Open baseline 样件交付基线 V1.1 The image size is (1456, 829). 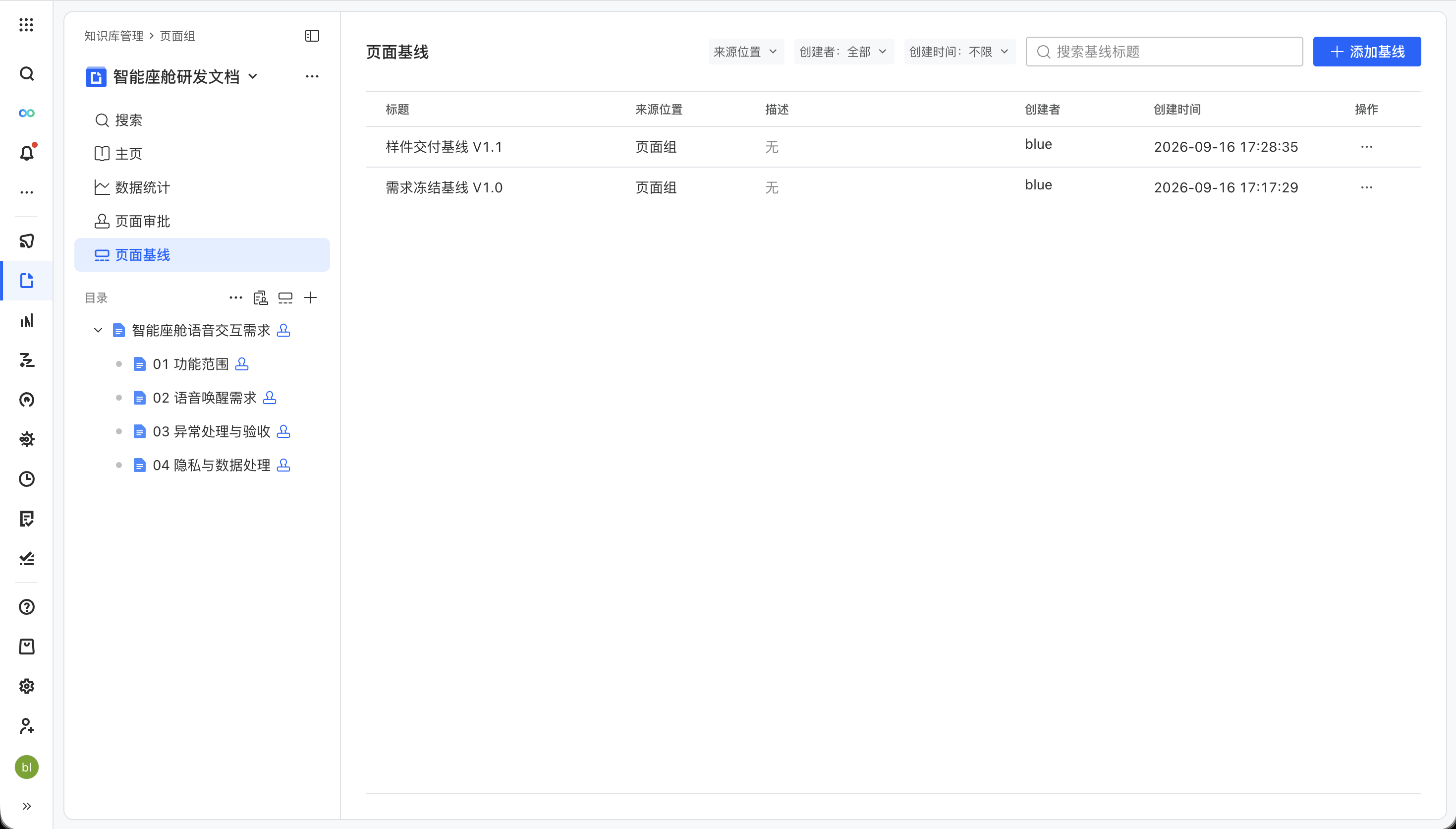coord(444,147)
